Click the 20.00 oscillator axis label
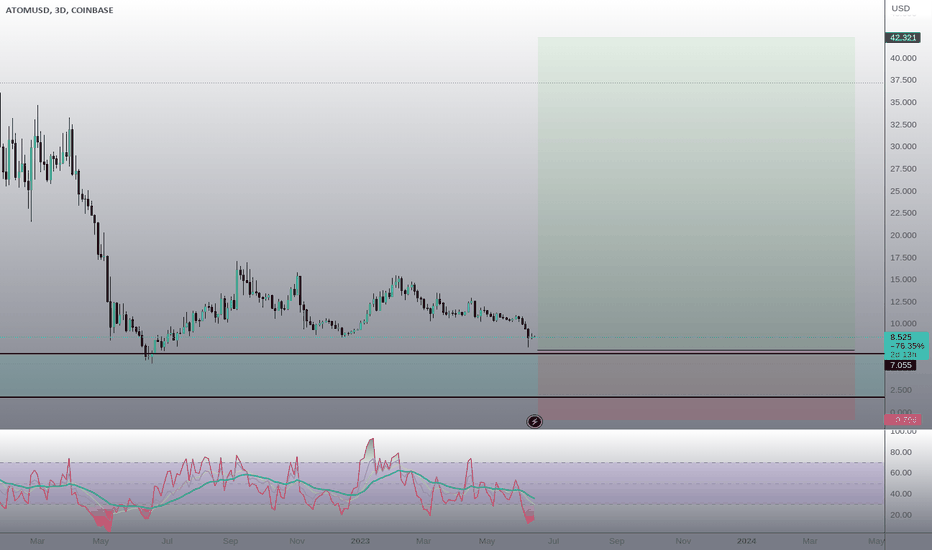The width and height of the screenshot is (932, 550). tap(901, 515)
